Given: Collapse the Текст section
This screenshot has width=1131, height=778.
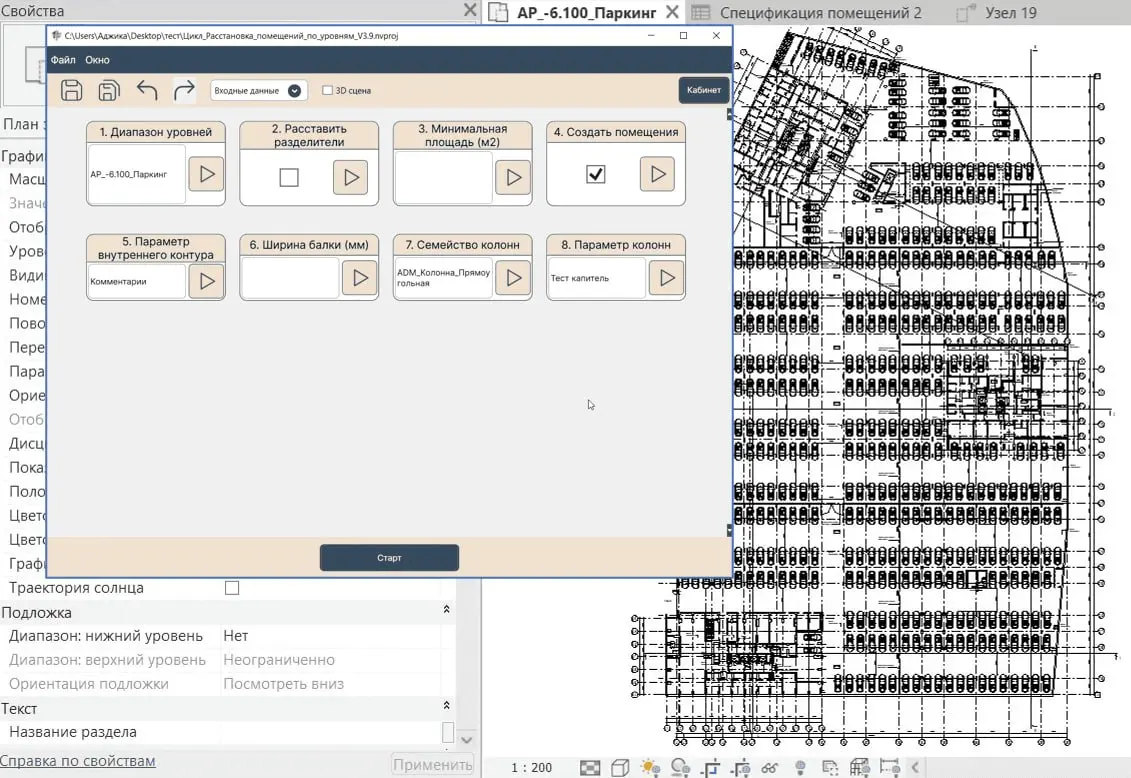Looking at the screenshot, I should (446, 706).
